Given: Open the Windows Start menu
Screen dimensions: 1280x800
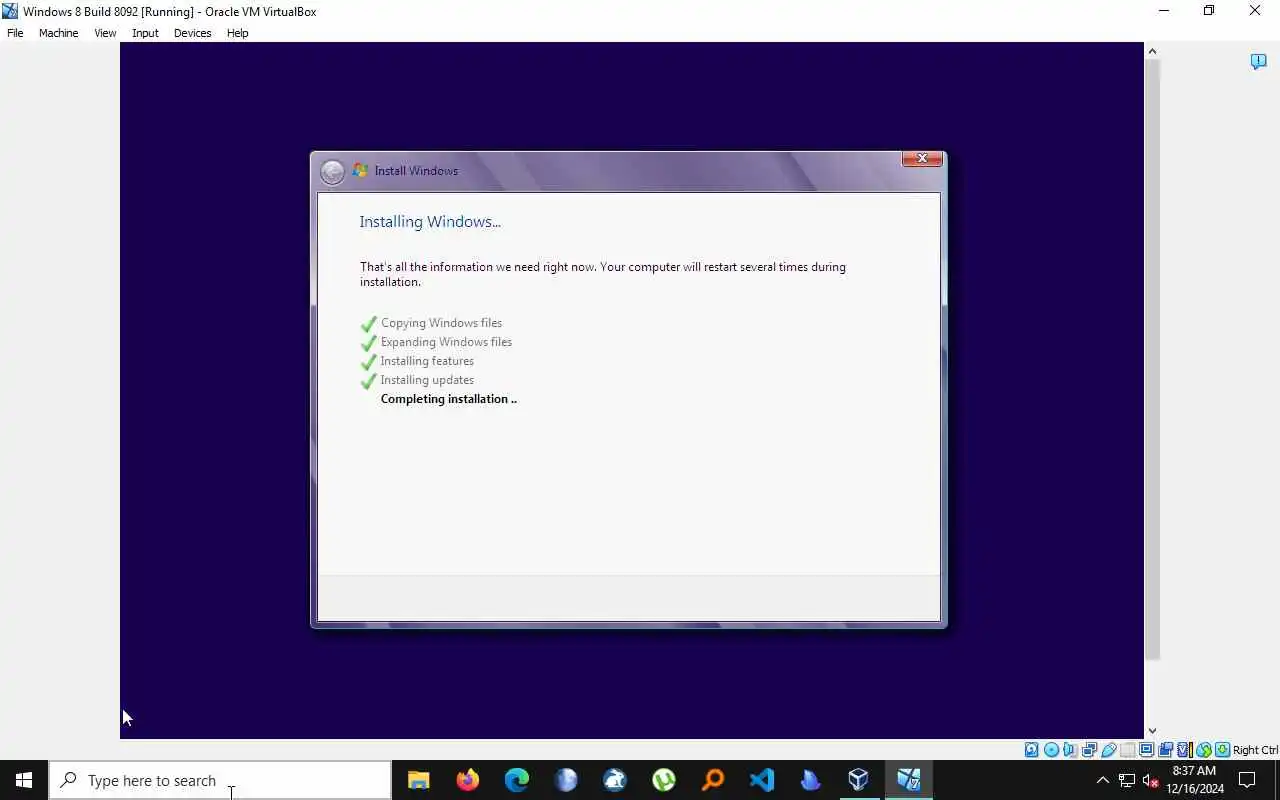Looking at the screenshot, I should coord(24,780).
